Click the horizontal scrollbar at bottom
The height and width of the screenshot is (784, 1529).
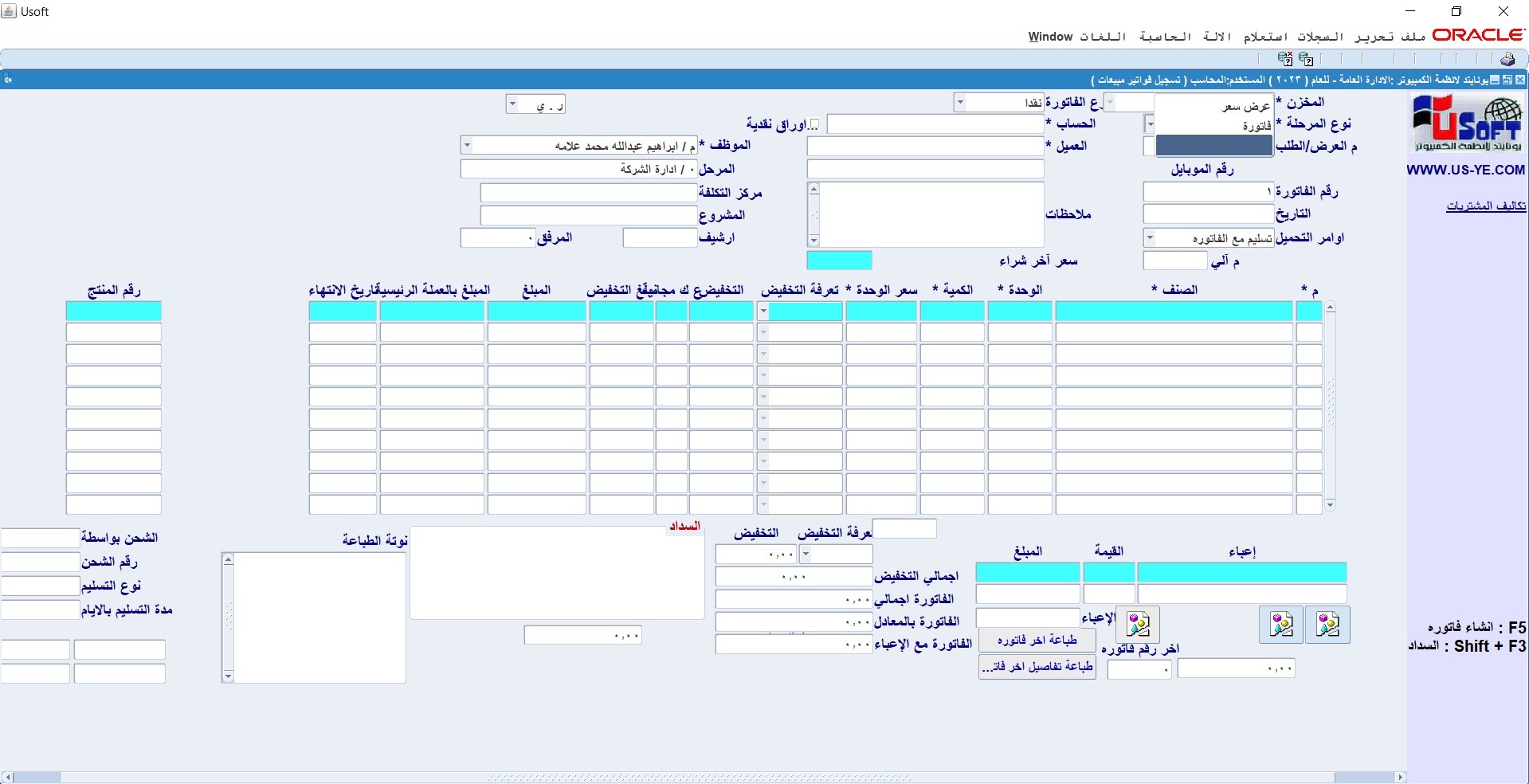(701, 777)
